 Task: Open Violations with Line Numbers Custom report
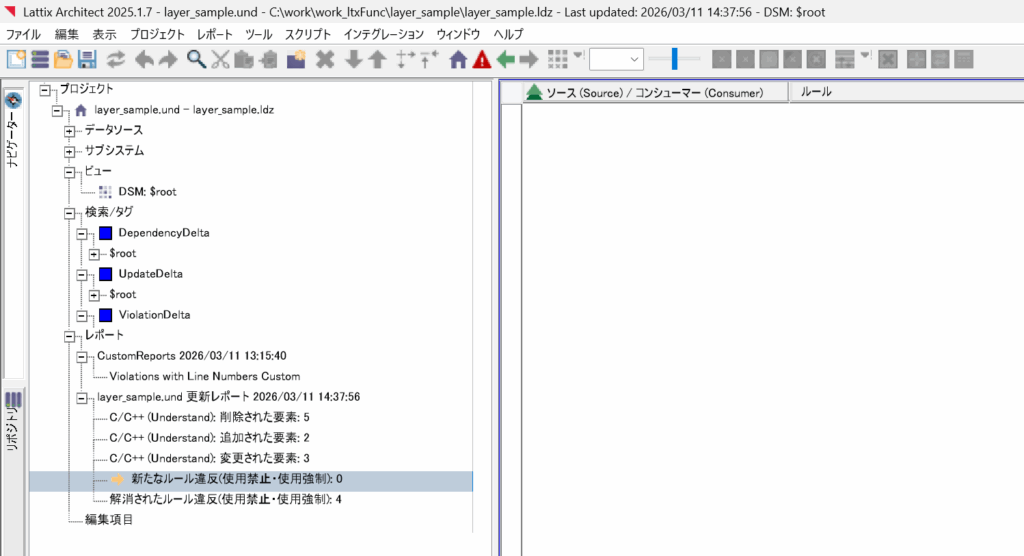204,376
